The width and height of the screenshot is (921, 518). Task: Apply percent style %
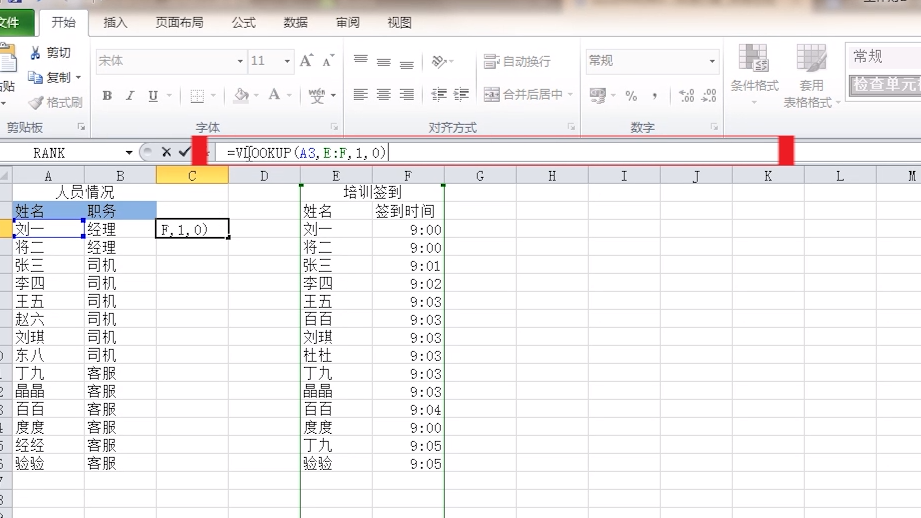[x=631, y=96]
